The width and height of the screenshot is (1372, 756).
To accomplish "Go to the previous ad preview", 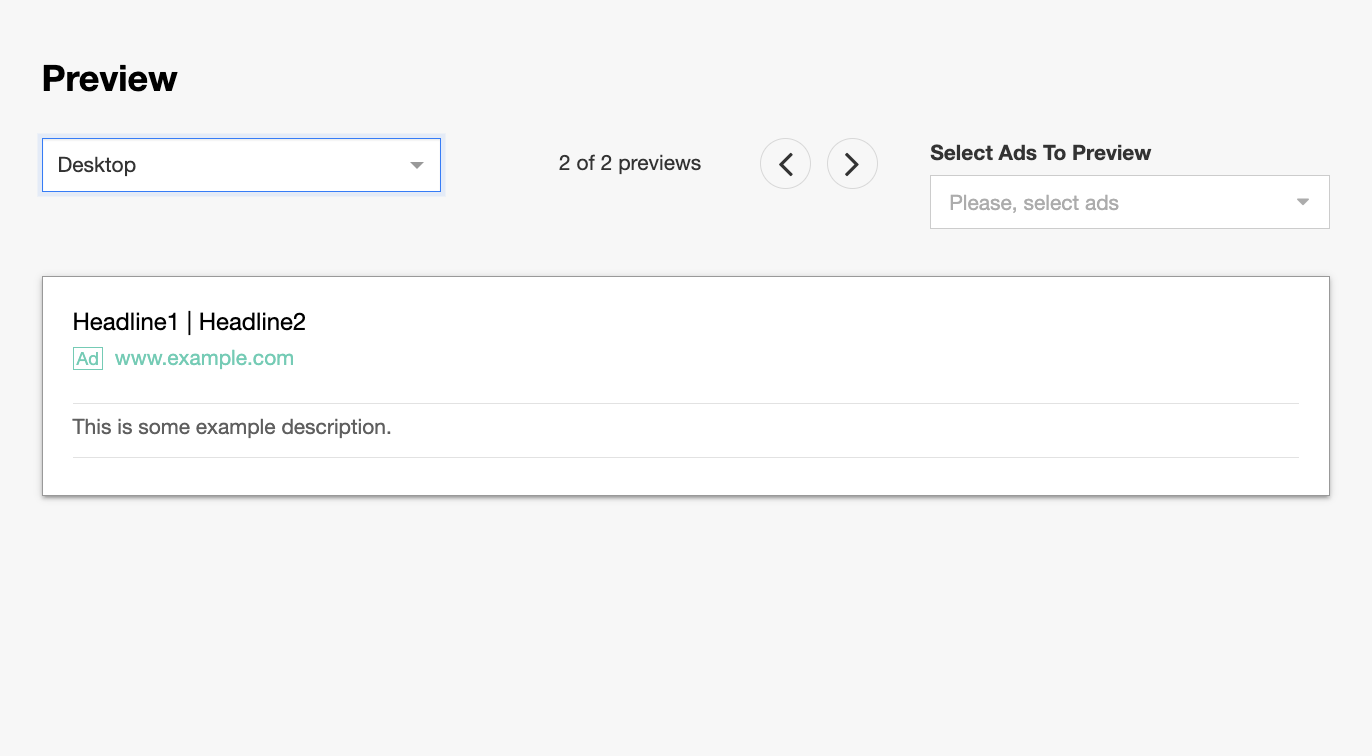I will pos(785,163).
